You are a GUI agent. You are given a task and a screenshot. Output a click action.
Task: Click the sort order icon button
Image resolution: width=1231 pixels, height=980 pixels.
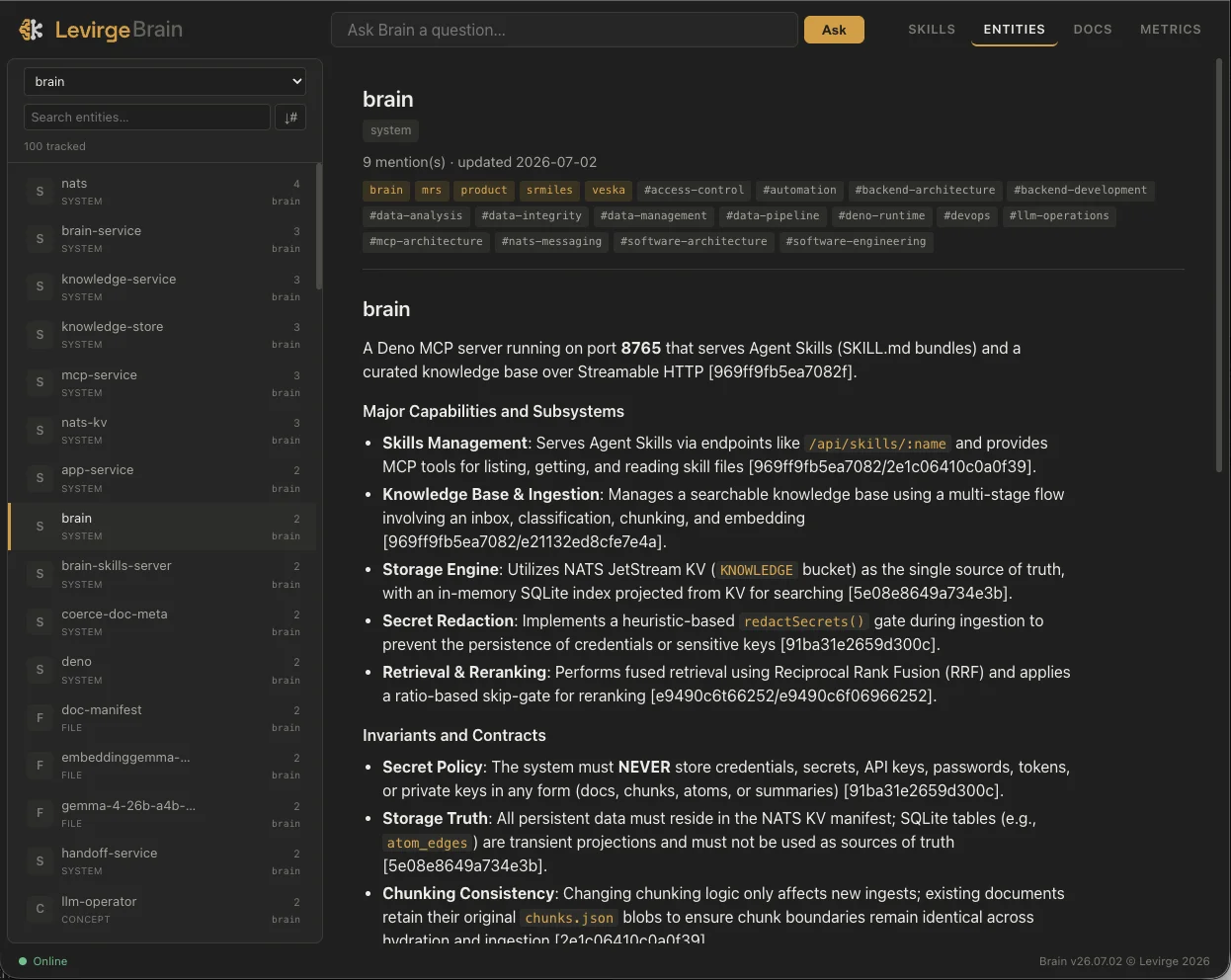coord(290,117)
